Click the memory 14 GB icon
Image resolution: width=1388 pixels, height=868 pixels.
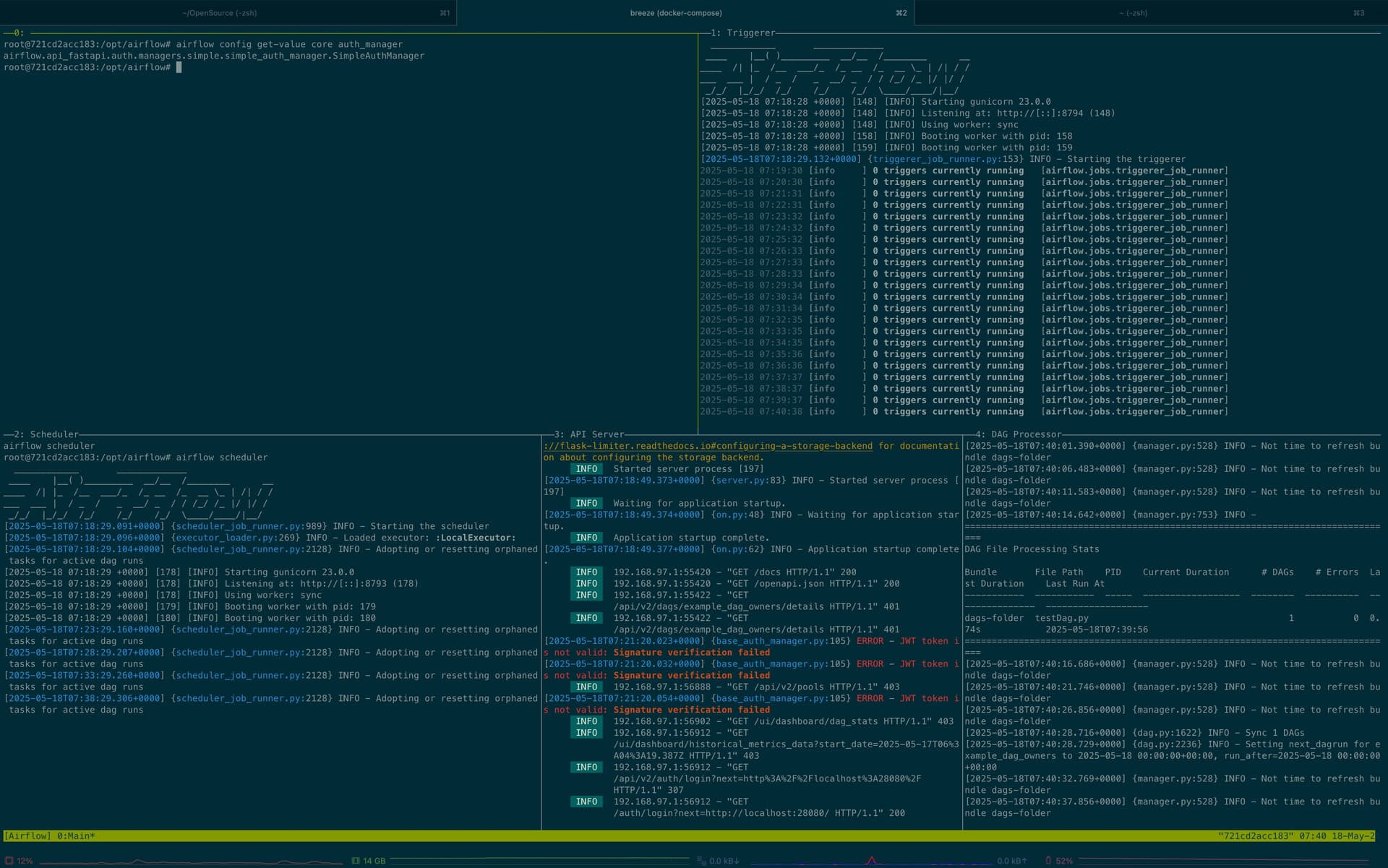[x=356, y=861]
